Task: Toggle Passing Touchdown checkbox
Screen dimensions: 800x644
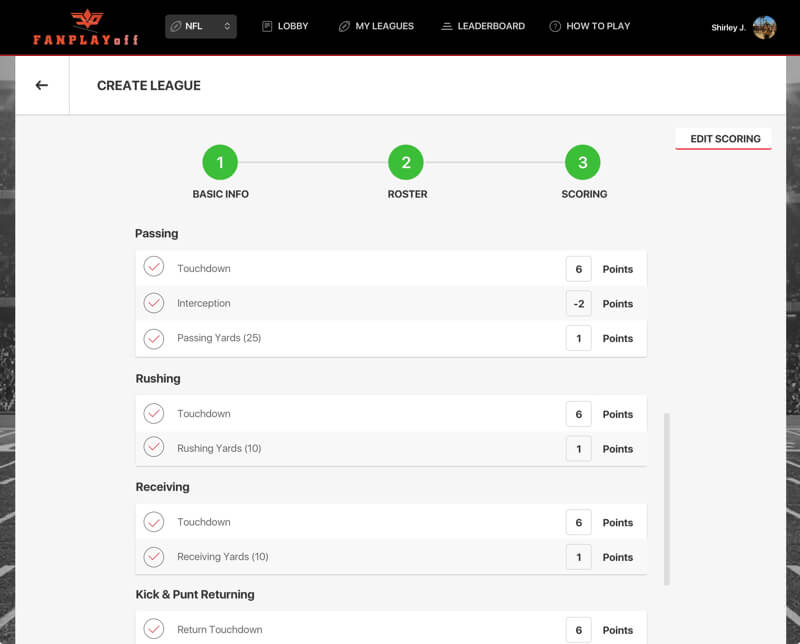Action: 154,267
